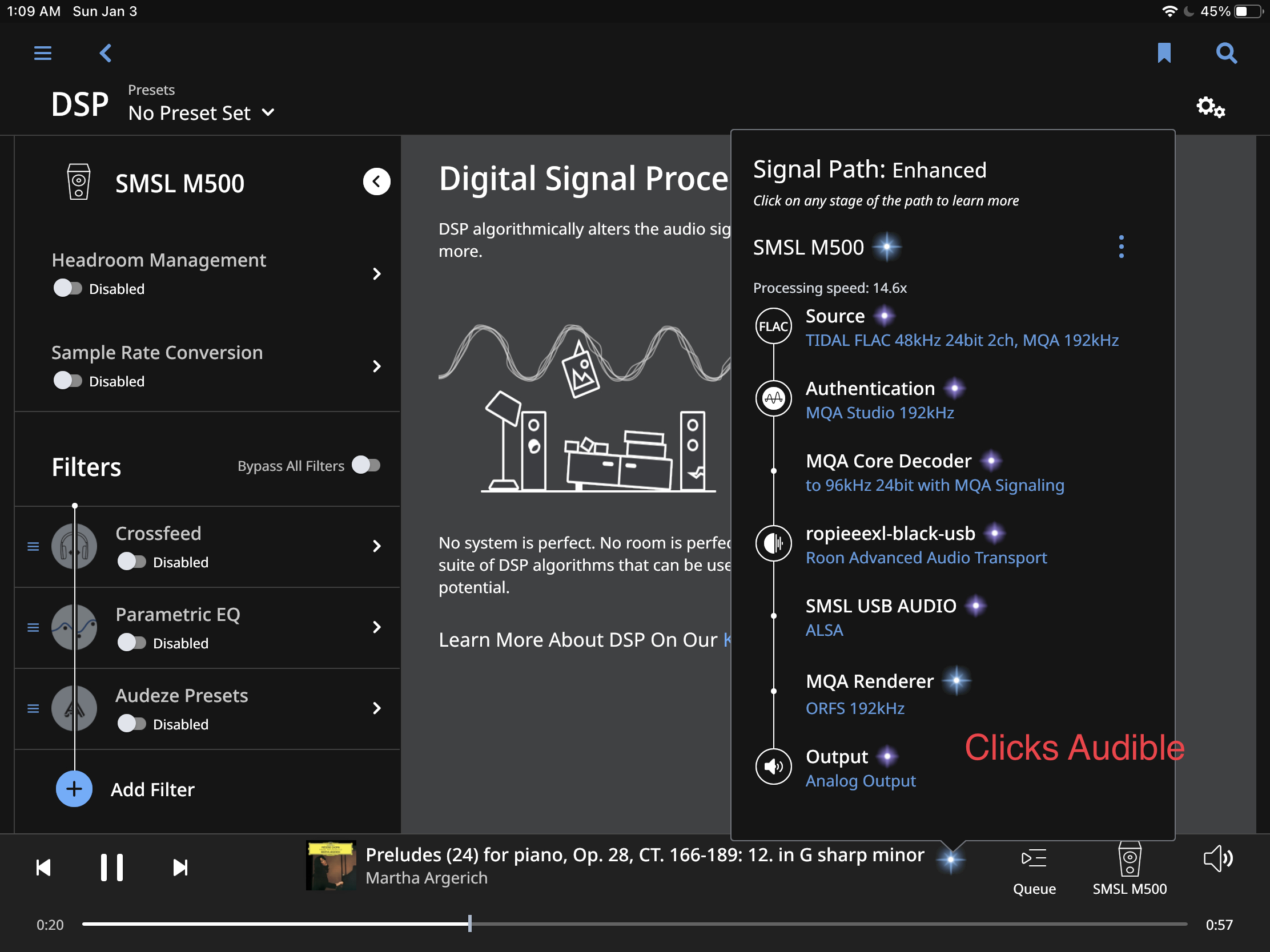Open the three-dot menu in Signal Path

[1121, 247]
